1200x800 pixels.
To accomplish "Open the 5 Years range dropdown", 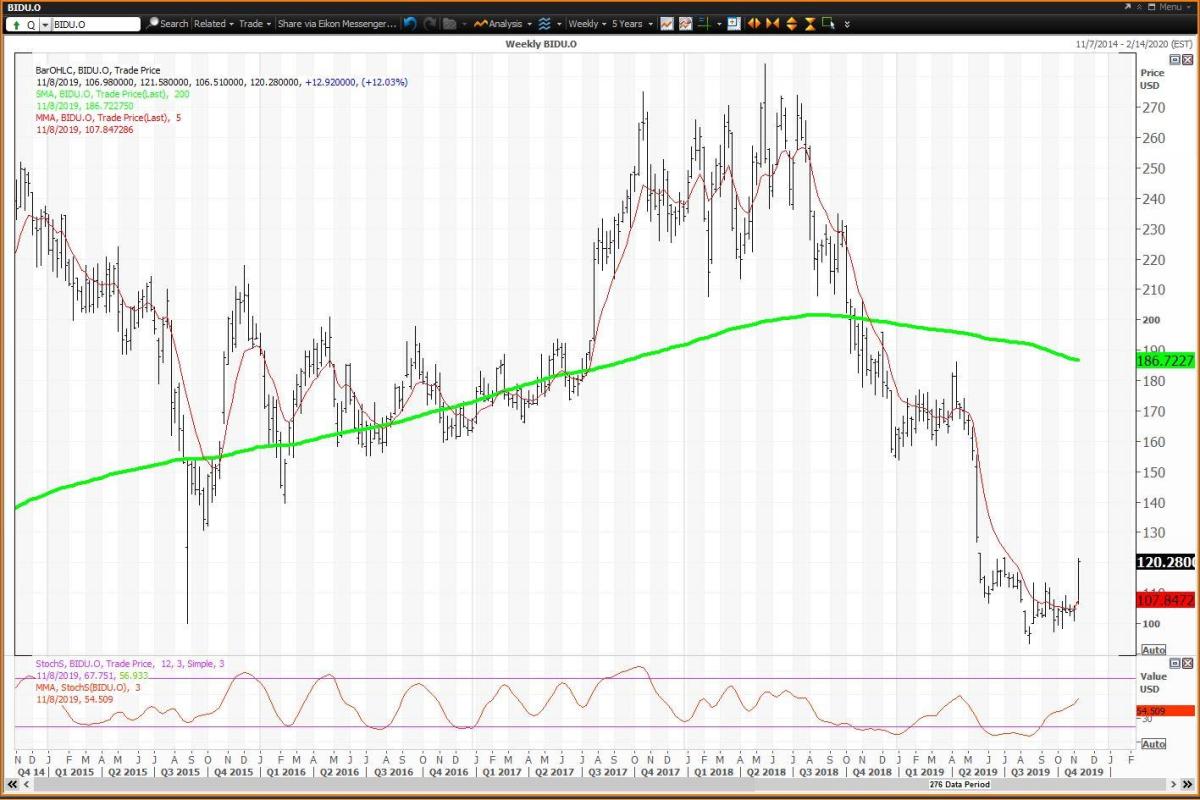I will pyautogui.click(x=631, y=23).
